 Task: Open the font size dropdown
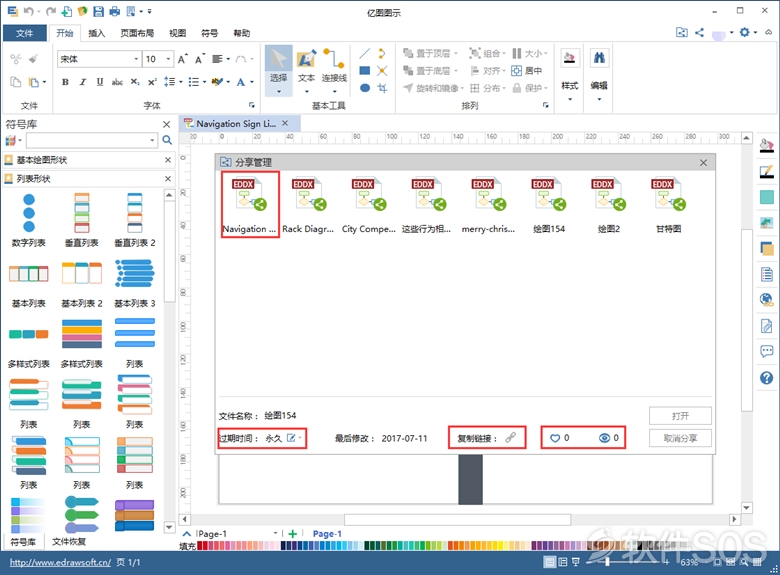[x=168, y=59]
